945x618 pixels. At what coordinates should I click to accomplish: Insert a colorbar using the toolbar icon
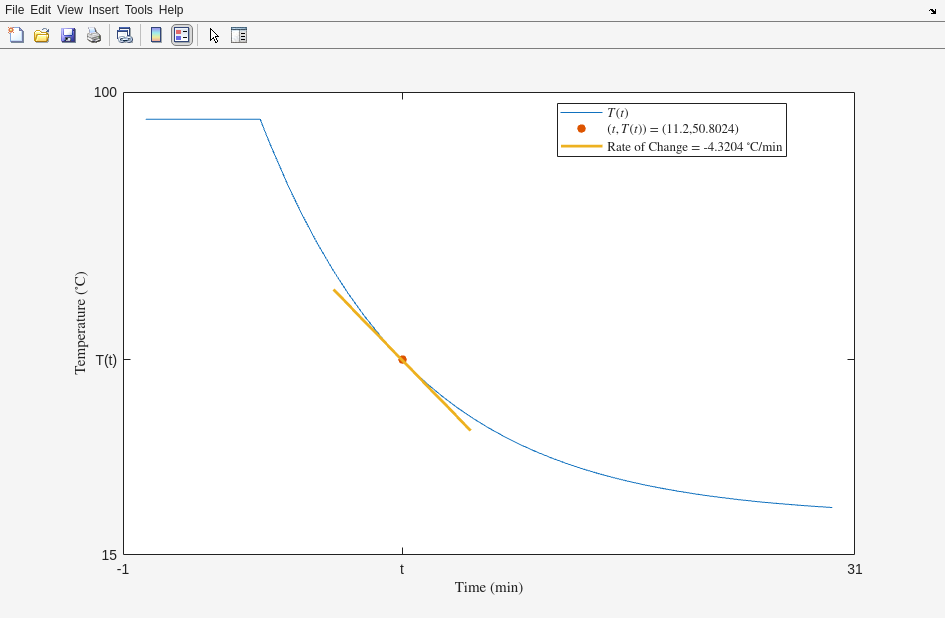click(x=156, y=35)
